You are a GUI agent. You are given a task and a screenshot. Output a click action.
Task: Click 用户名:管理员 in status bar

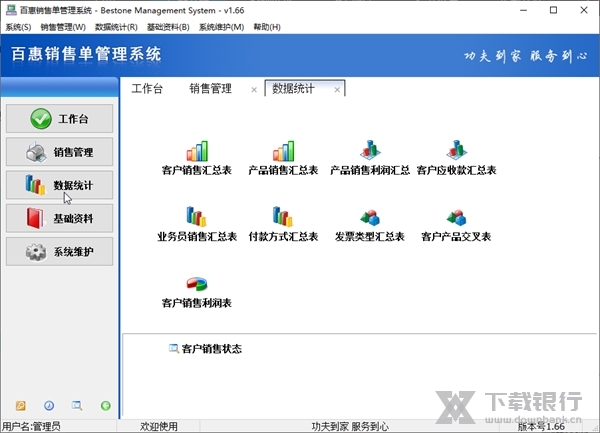(31, 426)
